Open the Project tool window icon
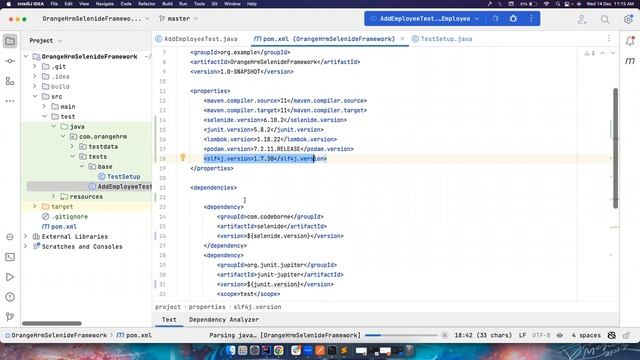Image resolution: width=640 pixels, height=360 pixels. [10, 41]
